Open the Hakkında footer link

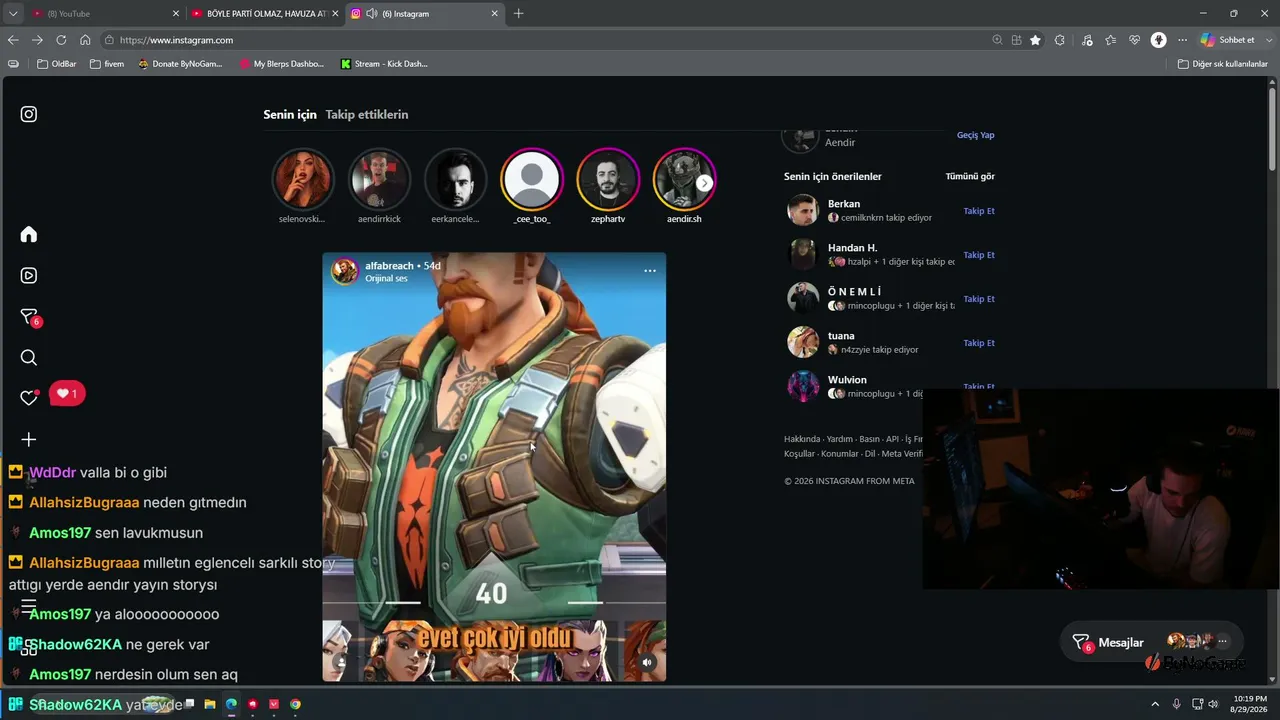pyautogui.click(x=803, y=439)
